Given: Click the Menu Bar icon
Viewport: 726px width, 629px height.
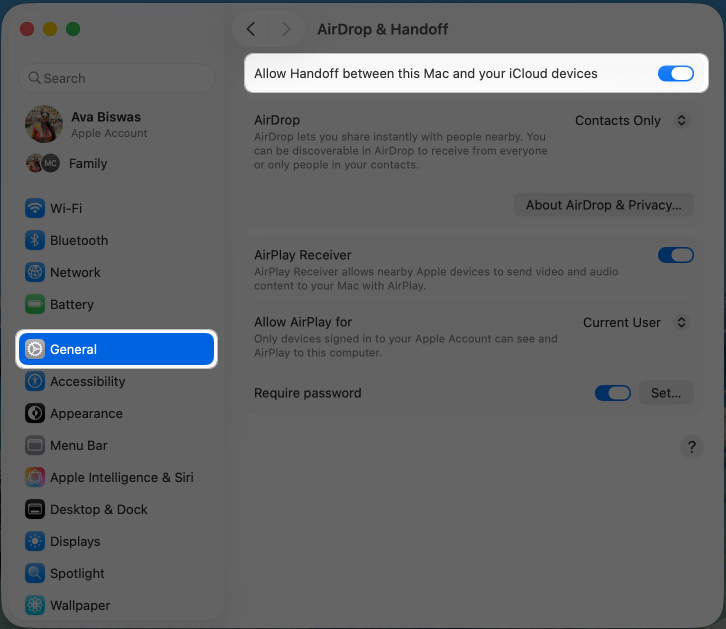Looking at the screenshot, I should (35, 445).
